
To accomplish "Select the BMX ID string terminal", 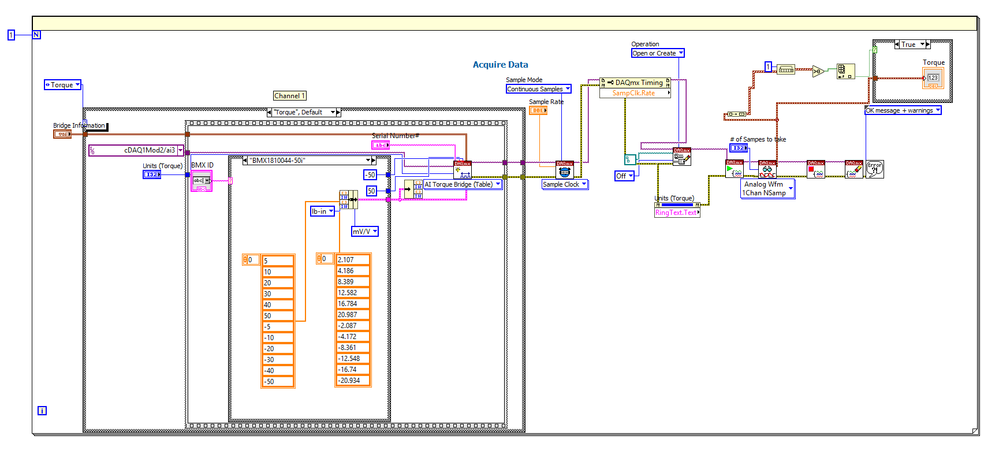I will 202,181.
